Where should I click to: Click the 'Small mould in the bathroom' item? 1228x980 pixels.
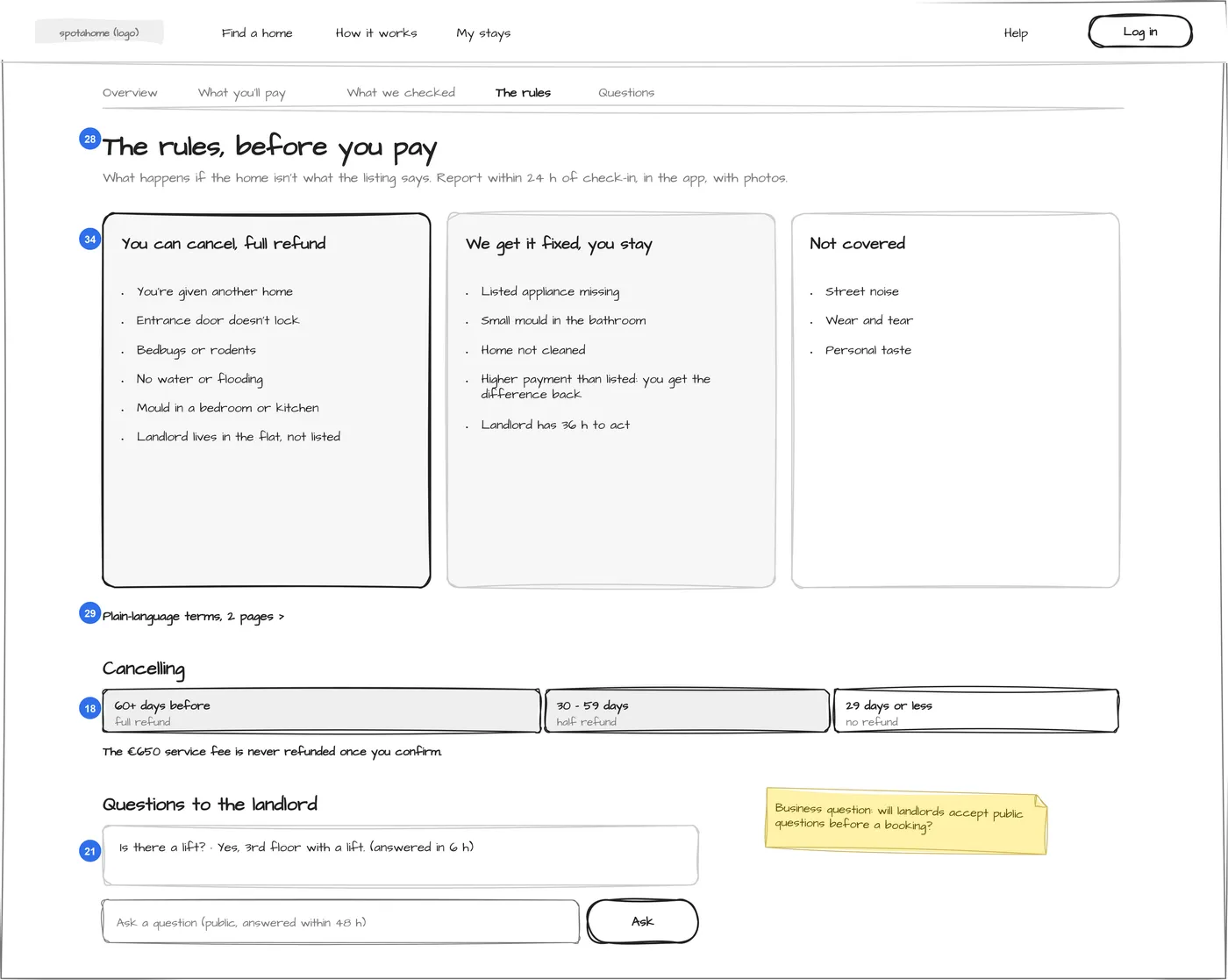(x=563, y=320)
